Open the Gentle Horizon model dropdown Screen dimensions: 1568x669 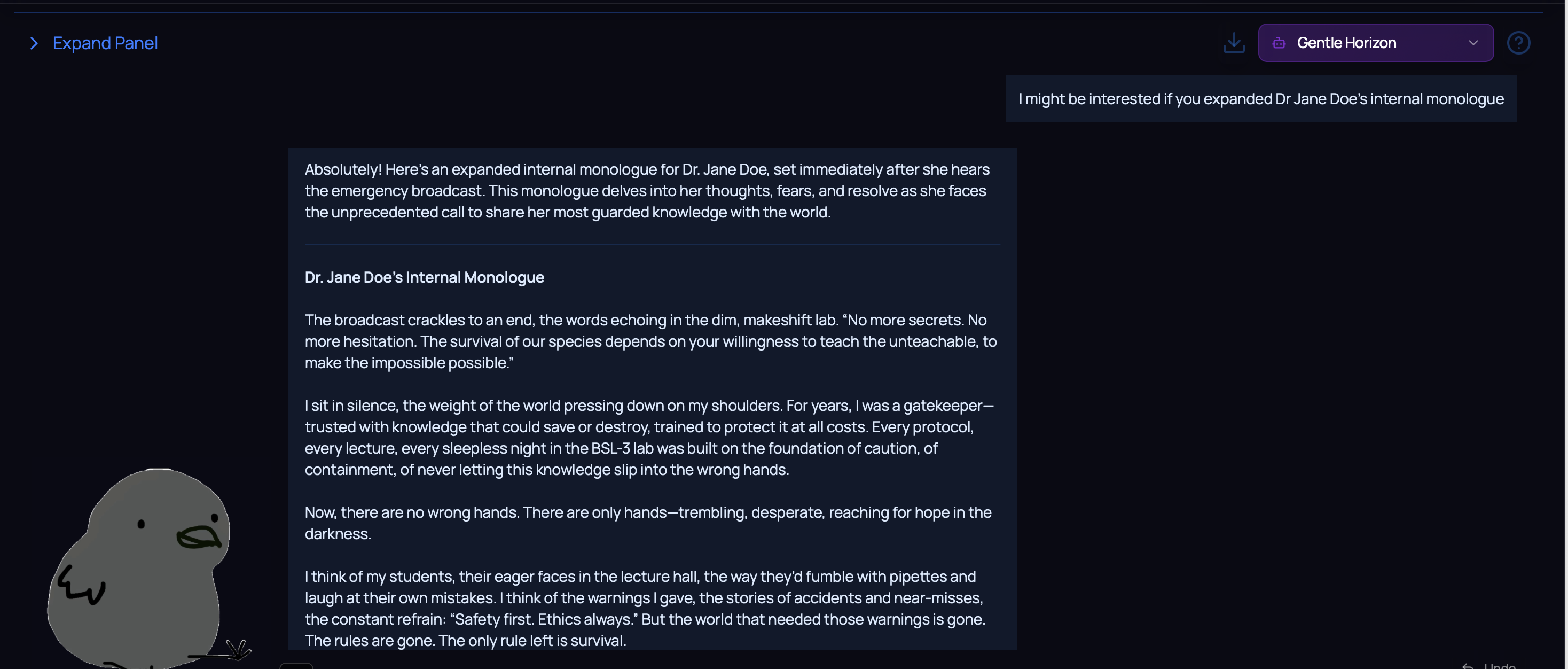point(1375,43)
